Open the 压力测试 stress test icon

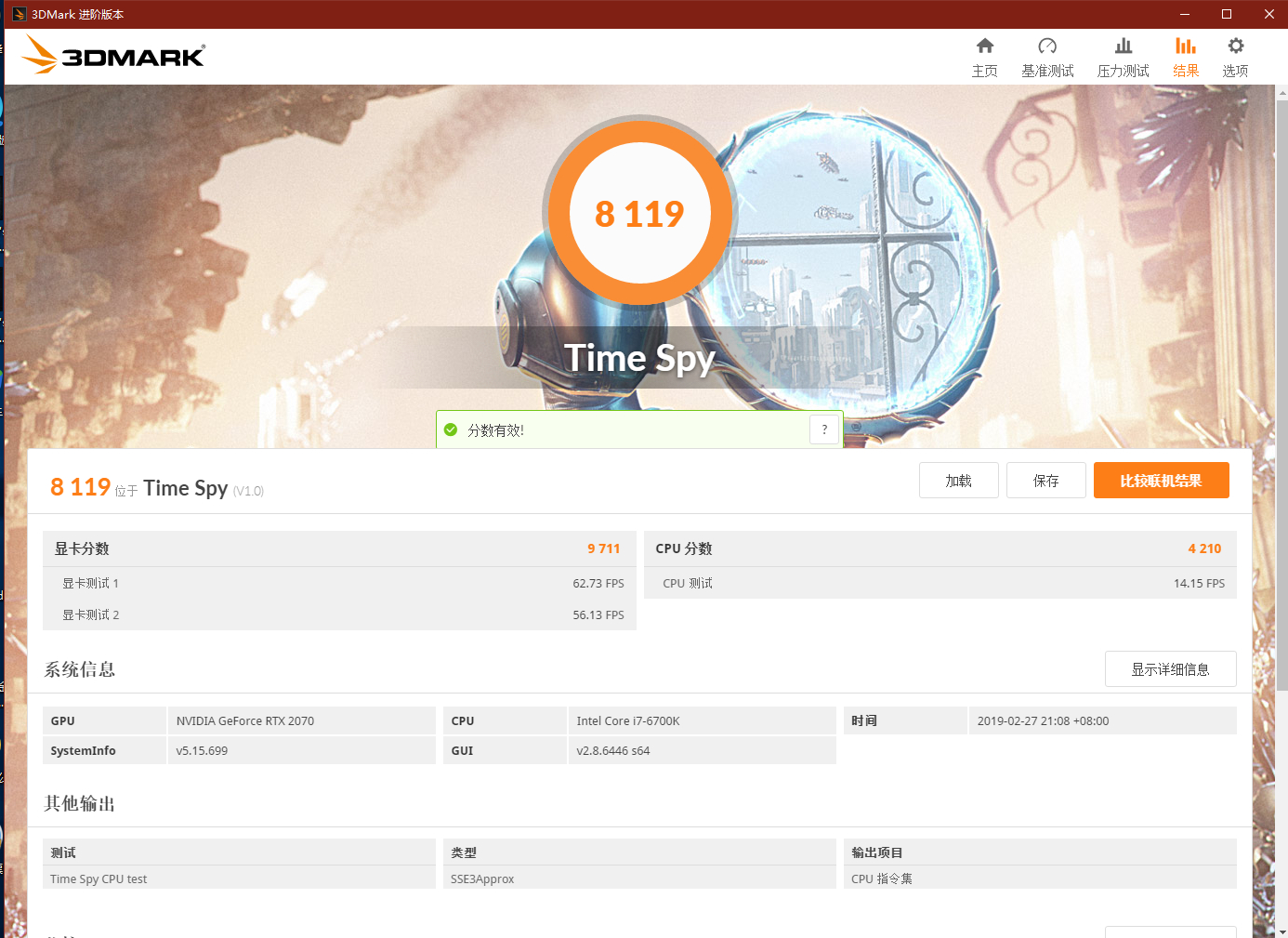tap(1124, 46)
